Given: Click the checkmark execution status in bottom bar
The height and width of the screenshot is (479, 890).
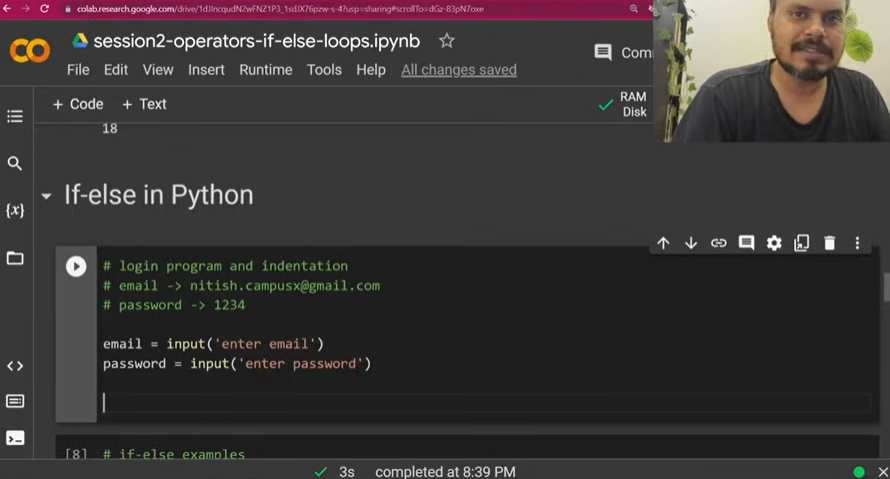Looking at the screenshot, I should pos(321,472).
